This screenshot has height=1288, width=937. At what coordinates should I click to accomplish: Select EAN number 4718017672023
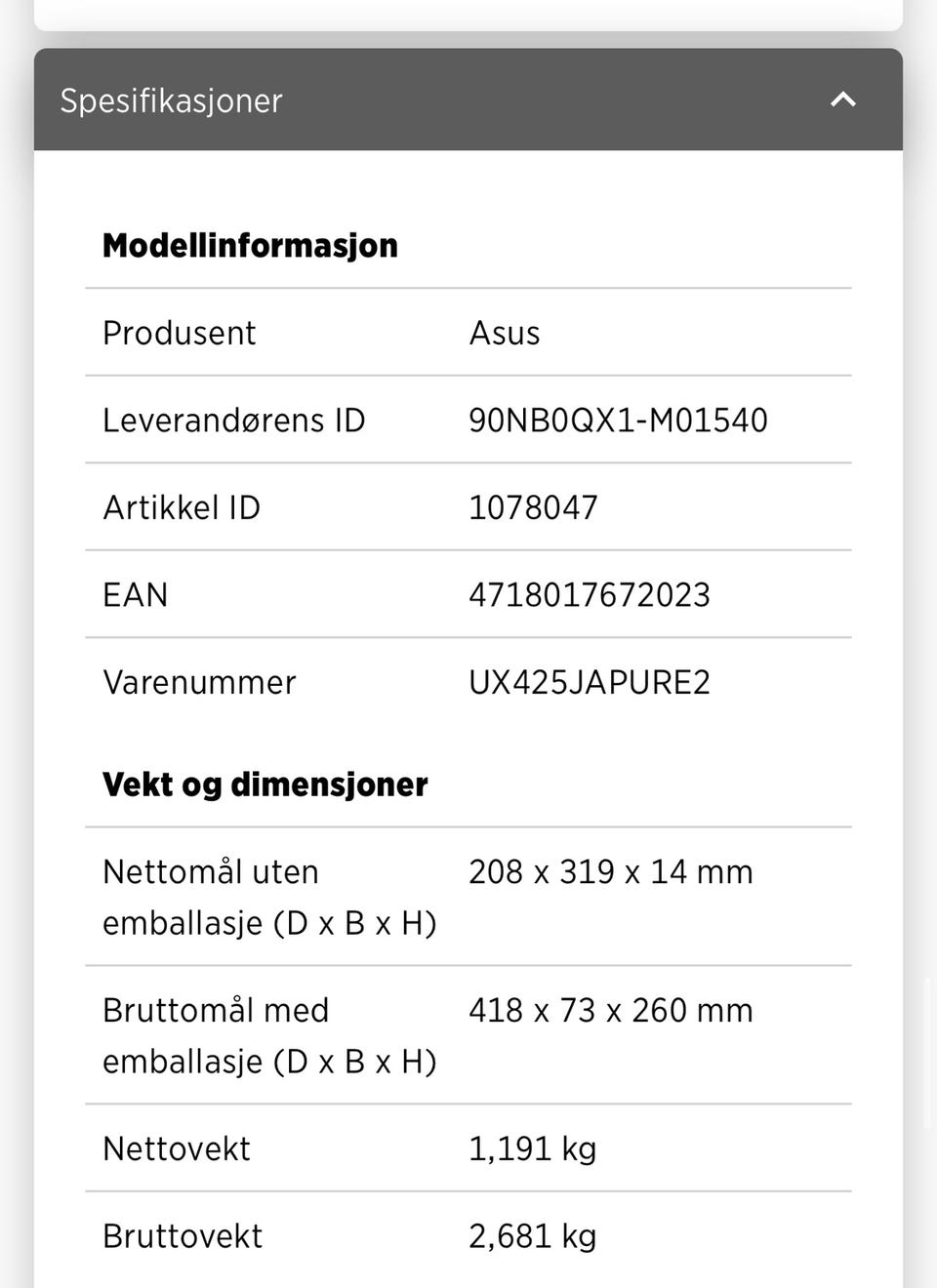(590, 595)
